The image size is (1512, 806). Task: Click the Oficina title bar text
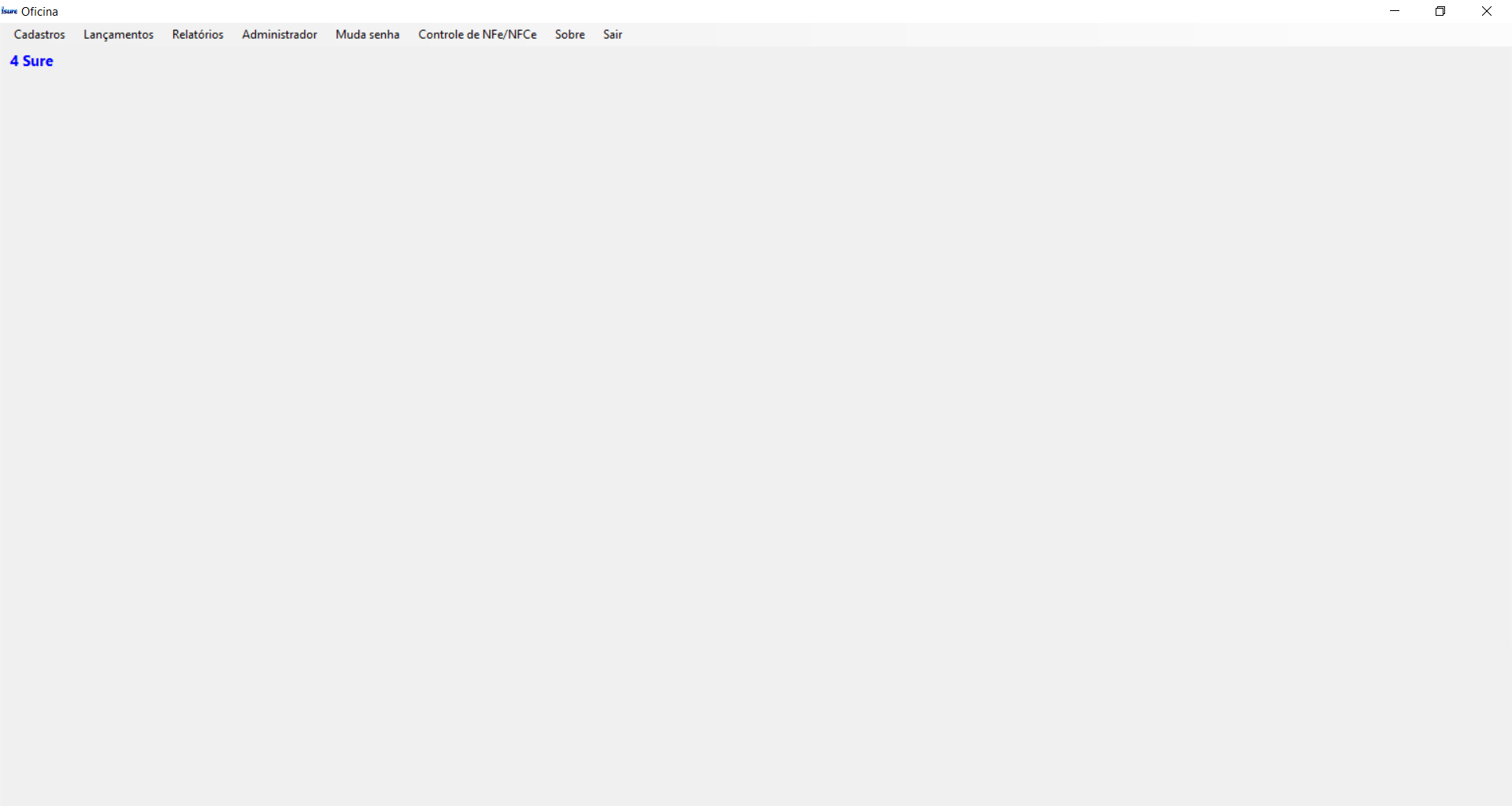point(39,11)
